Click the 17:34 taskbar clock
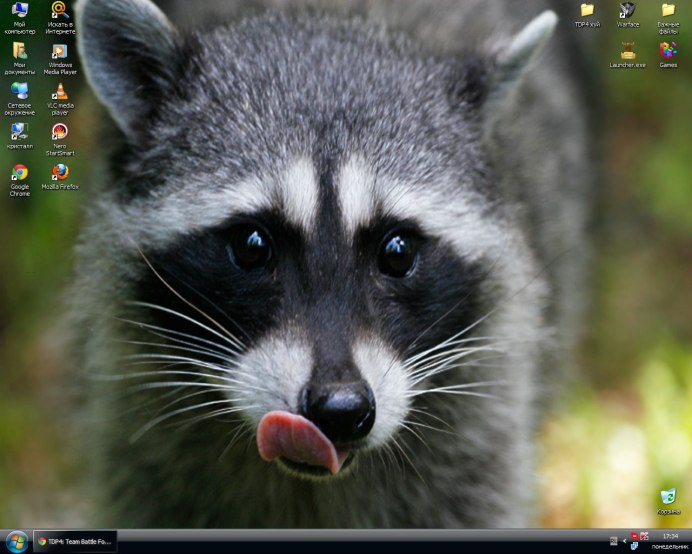Screen dimensions: 692x554 [x=670, y=536]
